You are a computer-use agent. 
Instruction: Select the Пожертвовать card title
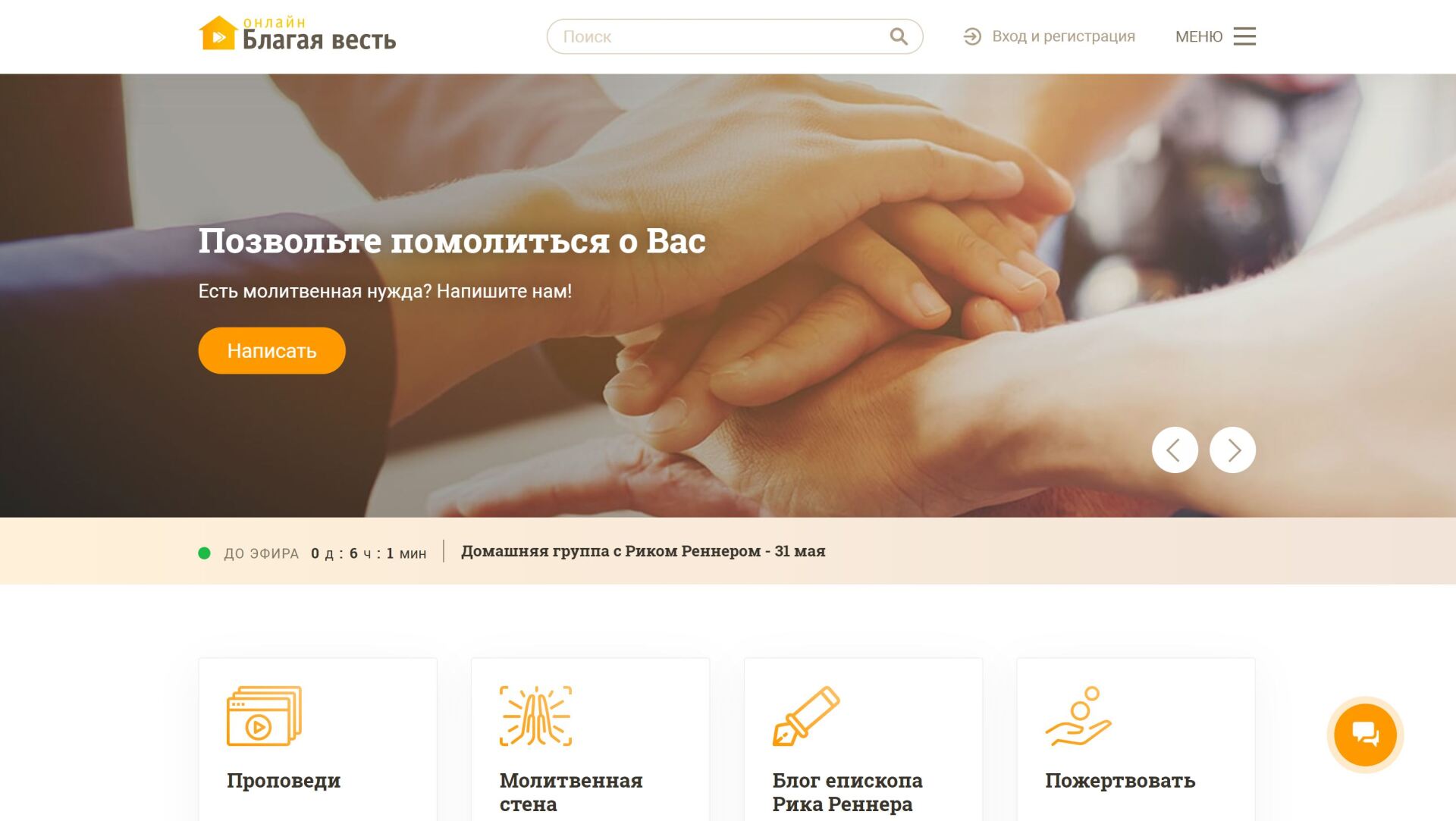pos(1120,781)
